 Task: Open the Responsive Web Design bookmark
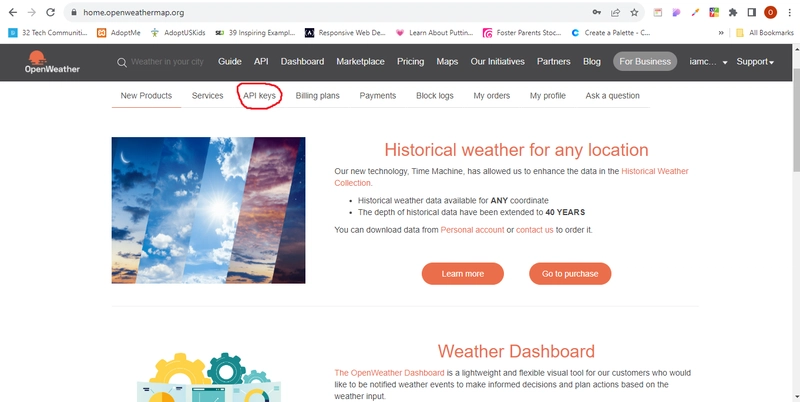click(x=345, y=33)
